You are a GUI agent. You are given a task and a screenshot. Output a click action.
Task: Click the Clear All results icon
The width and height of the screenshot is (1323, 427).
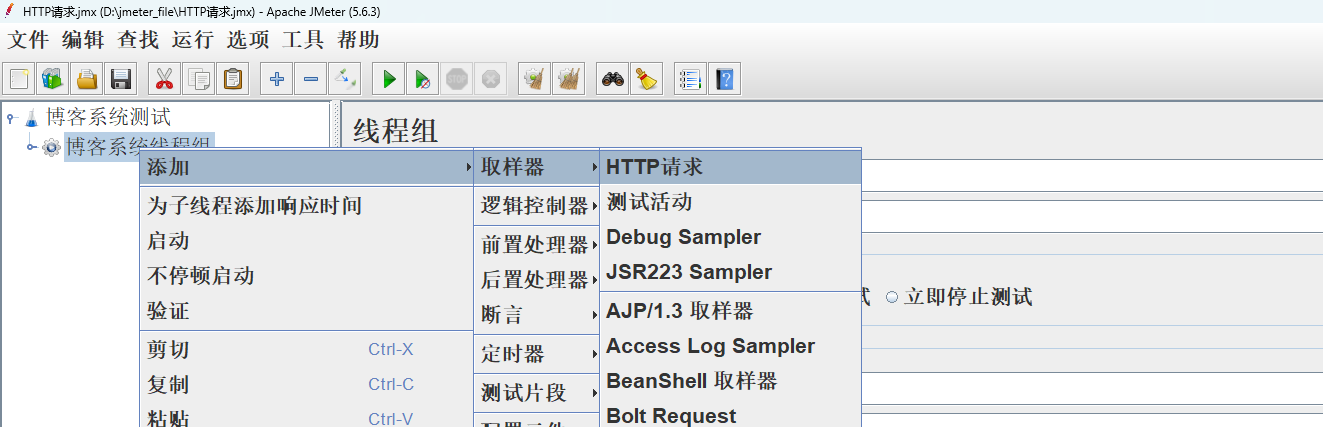click(x=569, y=78)
